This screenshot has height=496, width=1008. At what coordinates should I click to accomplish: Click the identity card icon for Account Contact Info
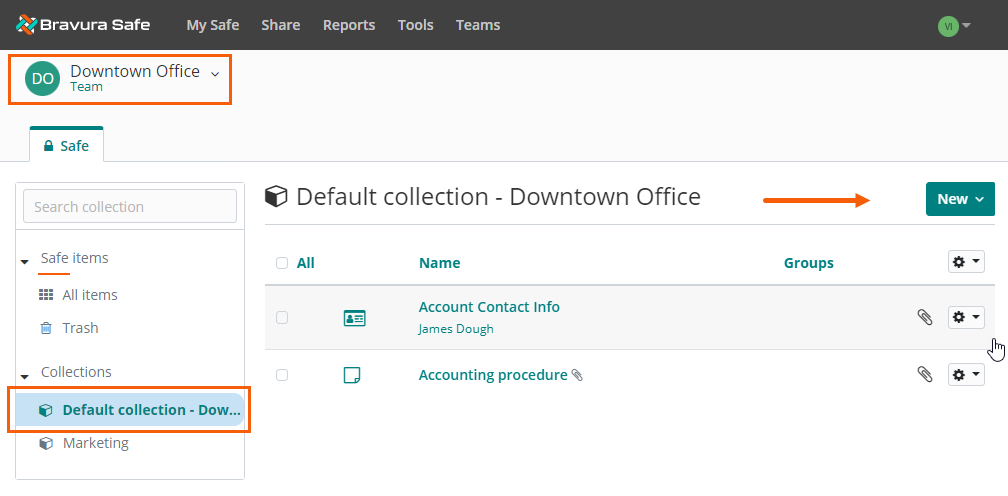(354, 318)
